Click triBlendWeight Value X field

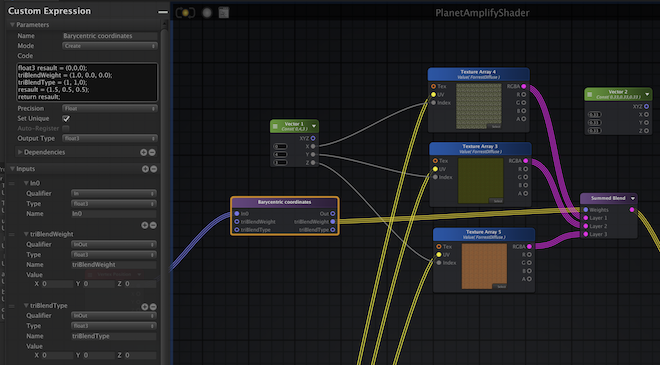coord(57,284)
